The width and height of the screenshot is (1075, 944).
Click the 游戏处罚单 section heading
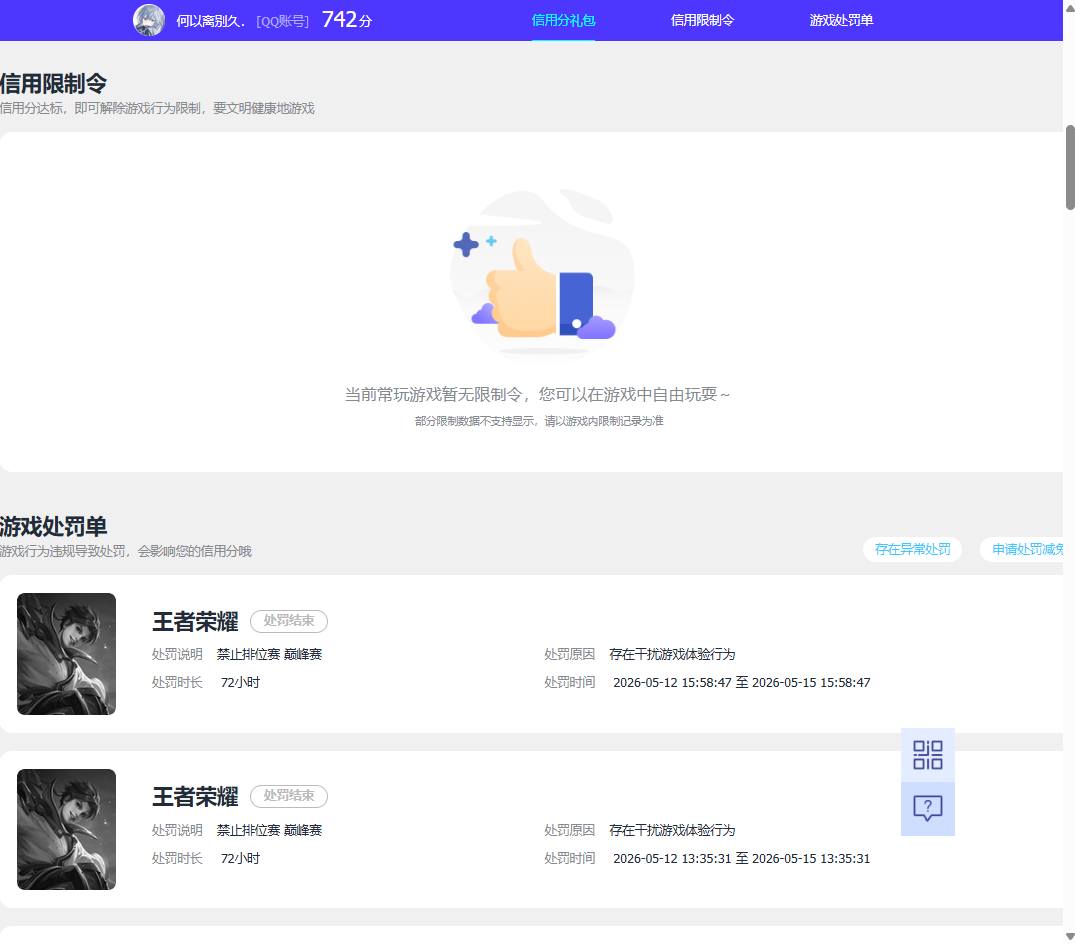coord(53,527)
